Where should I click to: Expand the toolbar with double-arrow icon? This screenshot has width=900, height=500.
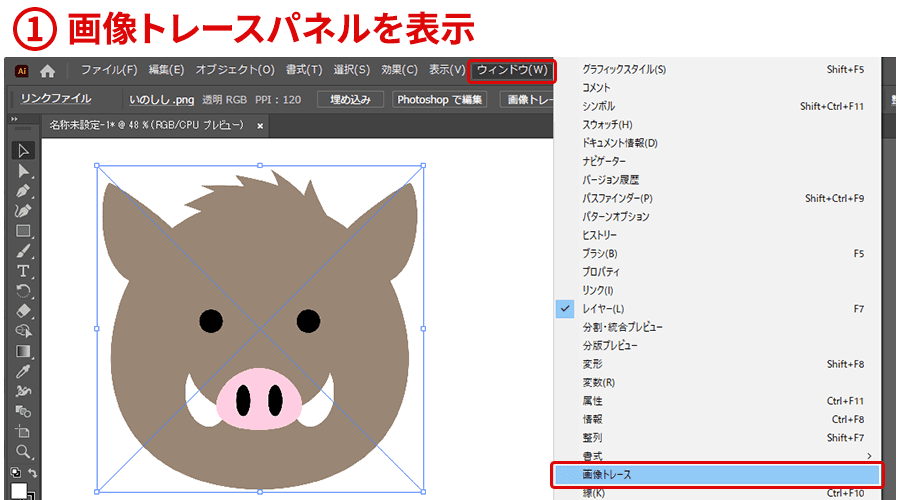click(14, 119)
